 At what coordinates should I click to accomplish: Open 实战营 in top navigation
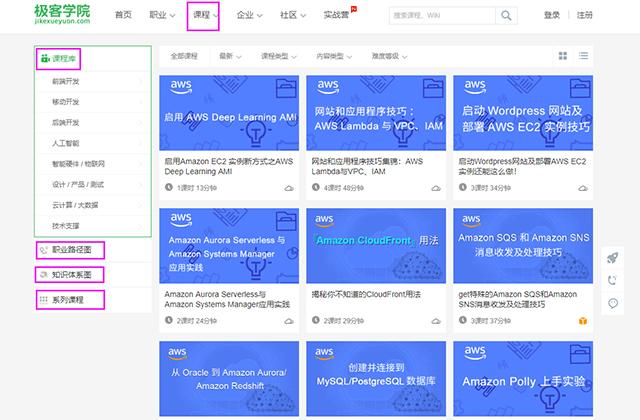coord(336,15)
